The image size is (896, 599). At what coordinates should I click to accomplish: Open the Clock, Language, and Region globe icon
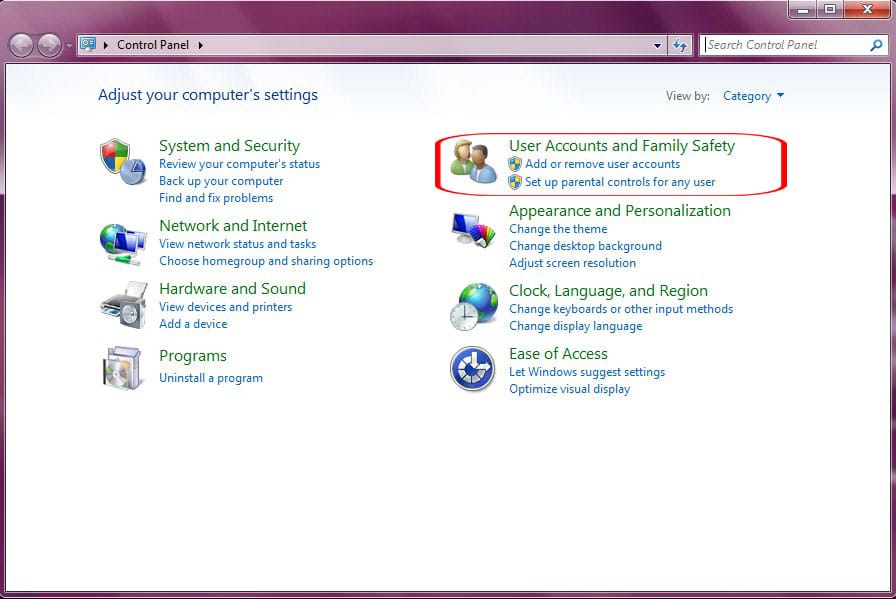pyautogui.click(x=473, y=307)
